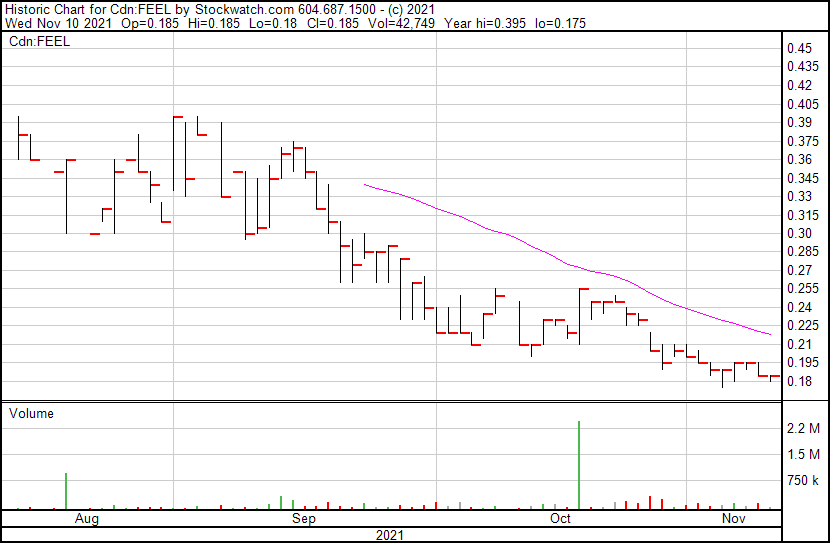830x543 pixels.
Task: Select the 0.195 price axis label
Action: pyautogui.click(x=803, y=363)
